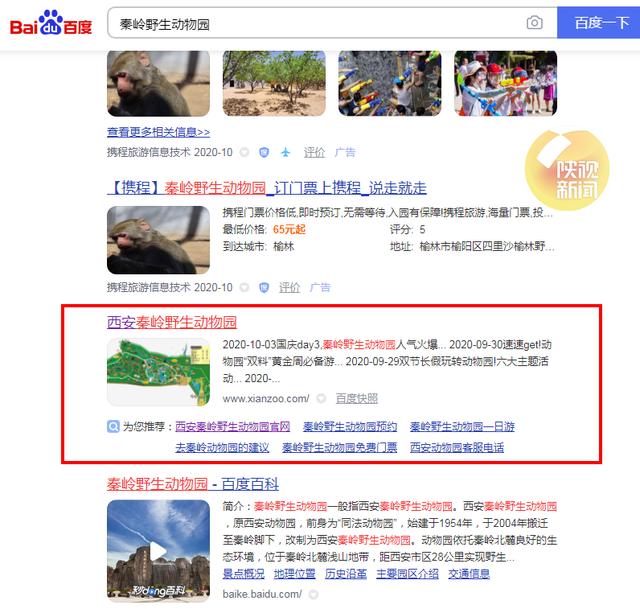Open 地理位置 baike section link
Viewport: 640px width, 609px height.
(x=295, y=574)
